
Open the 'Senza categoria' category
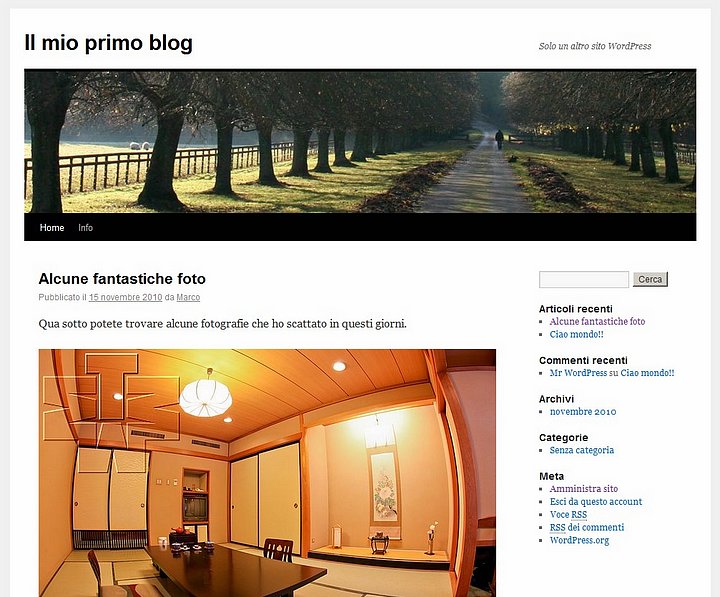582,450
